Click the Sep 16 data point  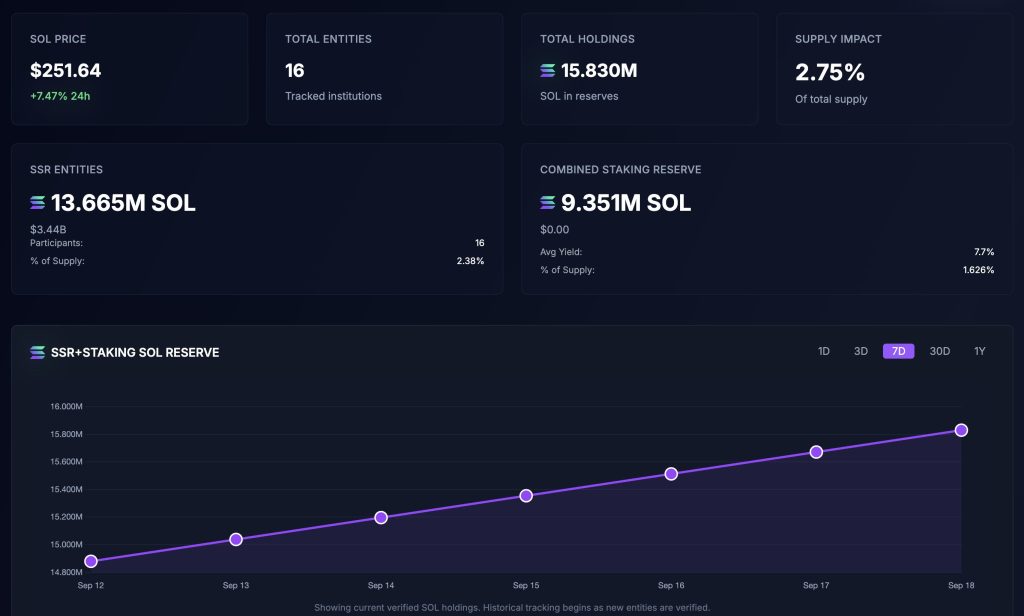(671, 473)
